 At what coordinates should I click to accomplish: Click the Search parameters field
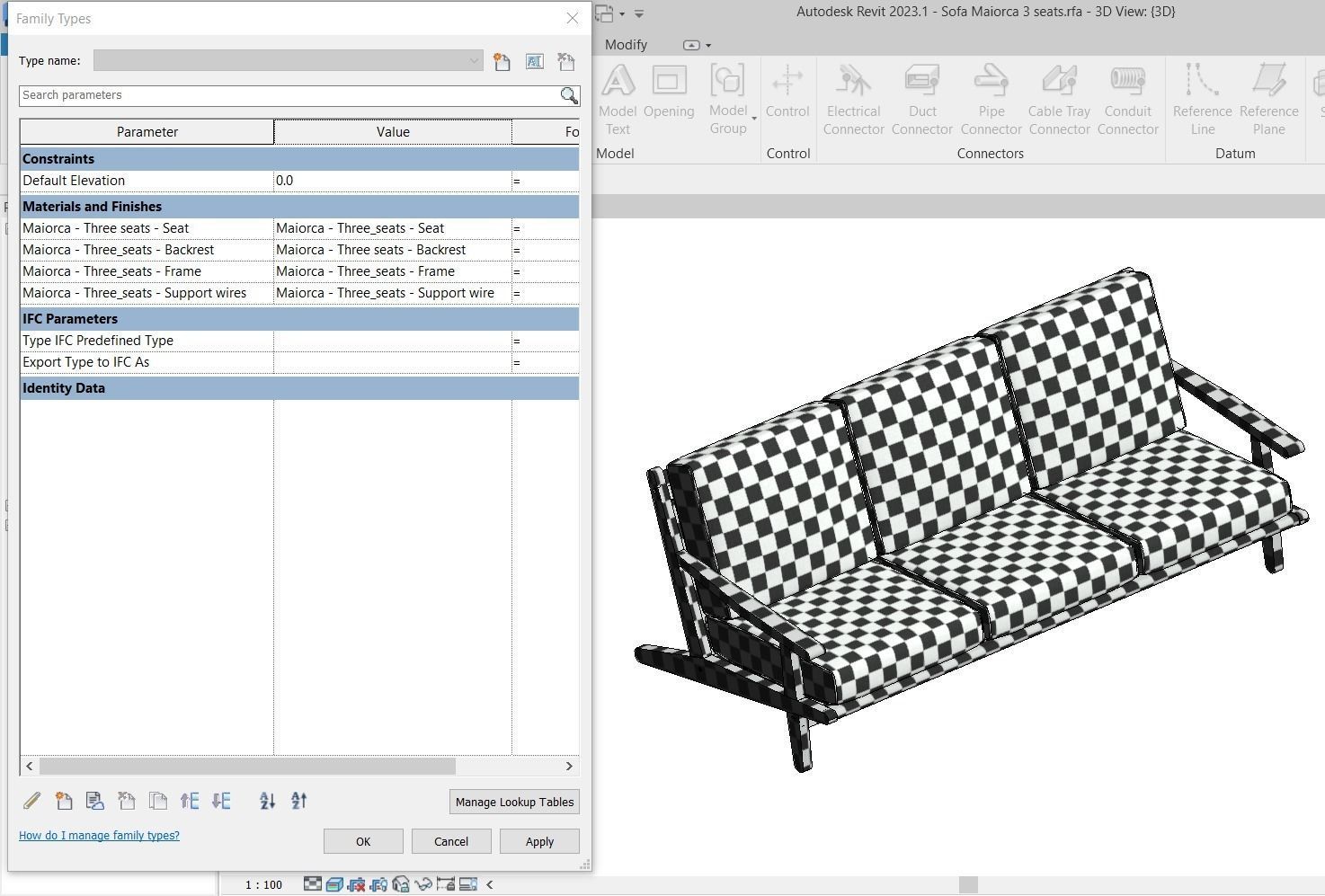289,95
